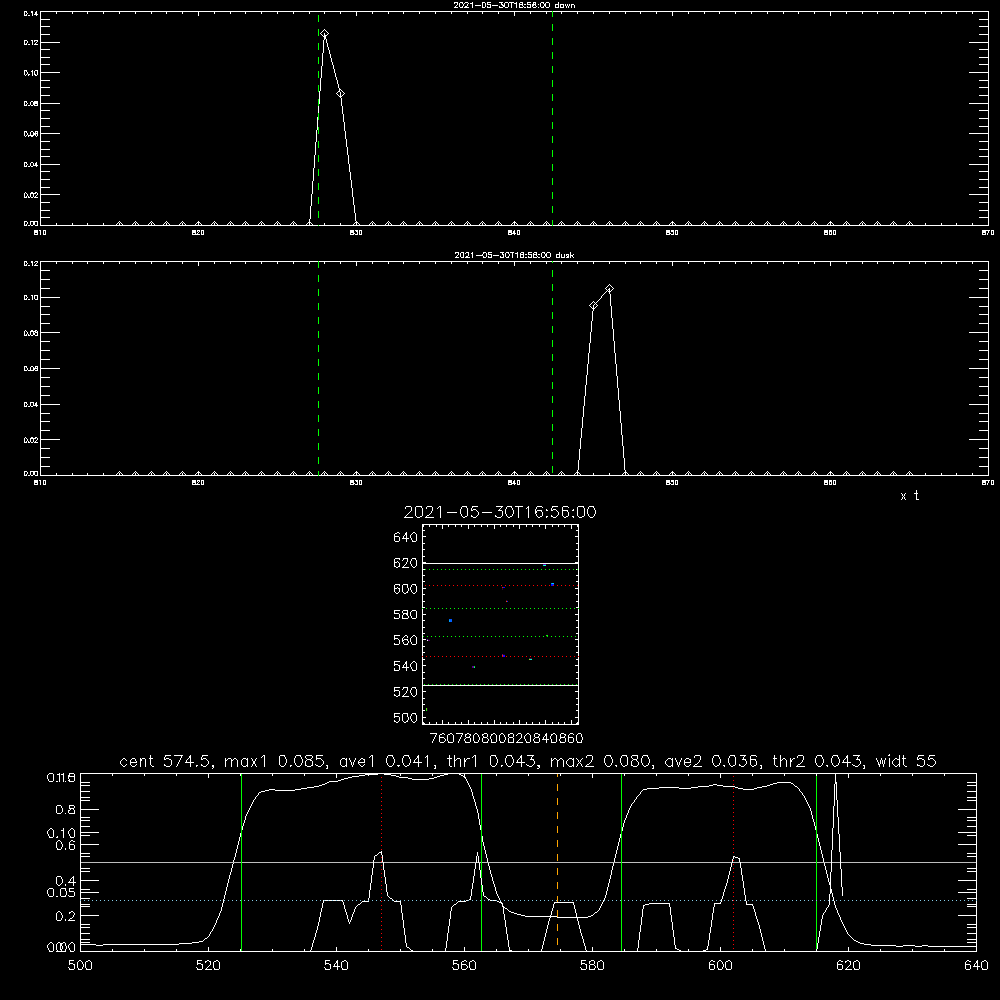Click x-axis label '580' of bottom plot
Viewport: 1000px width, 1000px height.
pos(592,966)
